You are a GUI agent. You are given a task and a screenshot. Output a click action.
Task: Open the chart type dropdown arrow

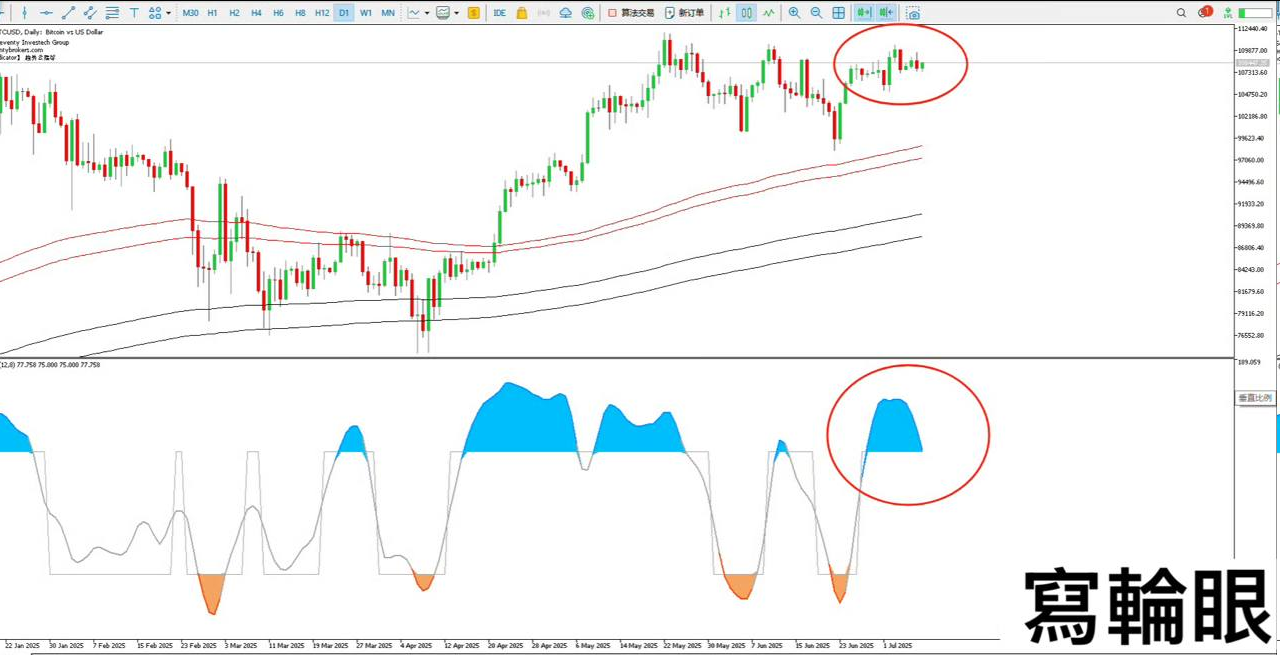coord(427,13)
